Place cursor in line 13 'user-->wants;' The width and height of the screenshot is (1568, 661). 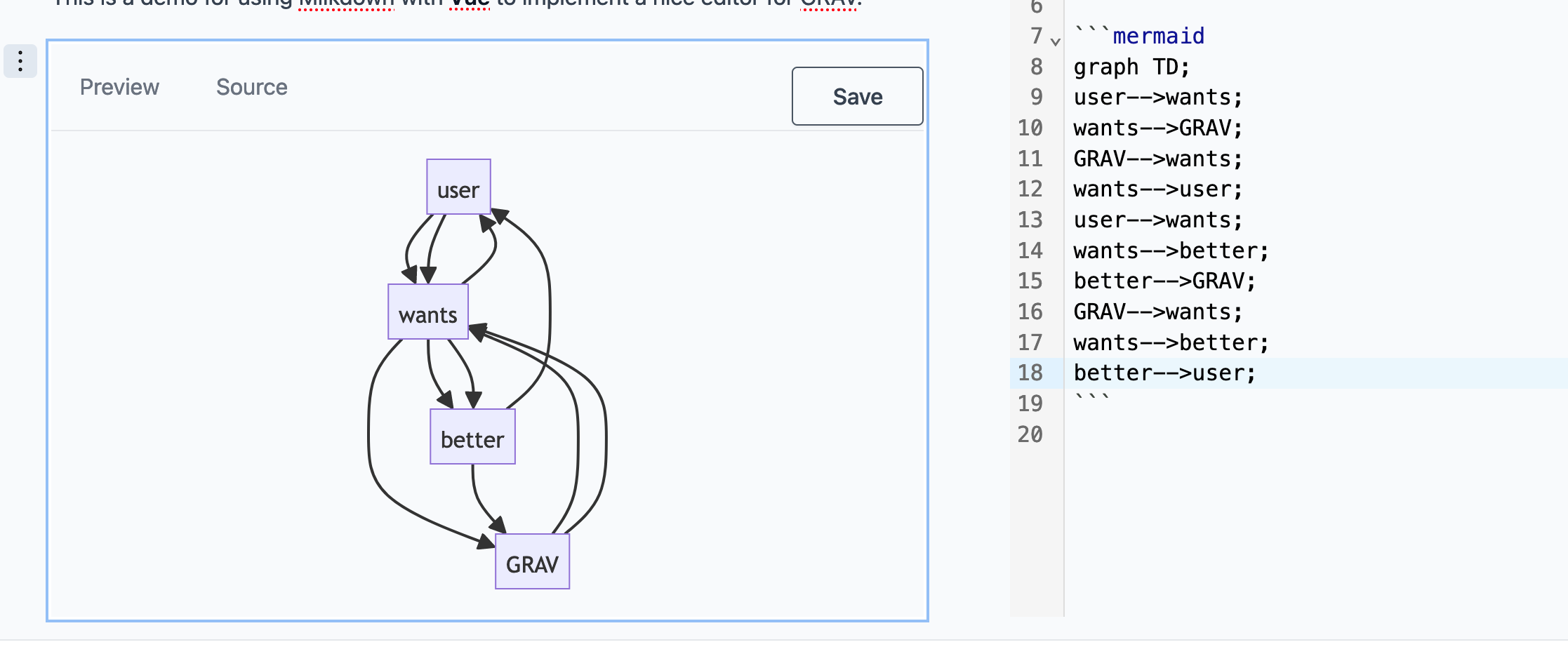click(1158, 220)
